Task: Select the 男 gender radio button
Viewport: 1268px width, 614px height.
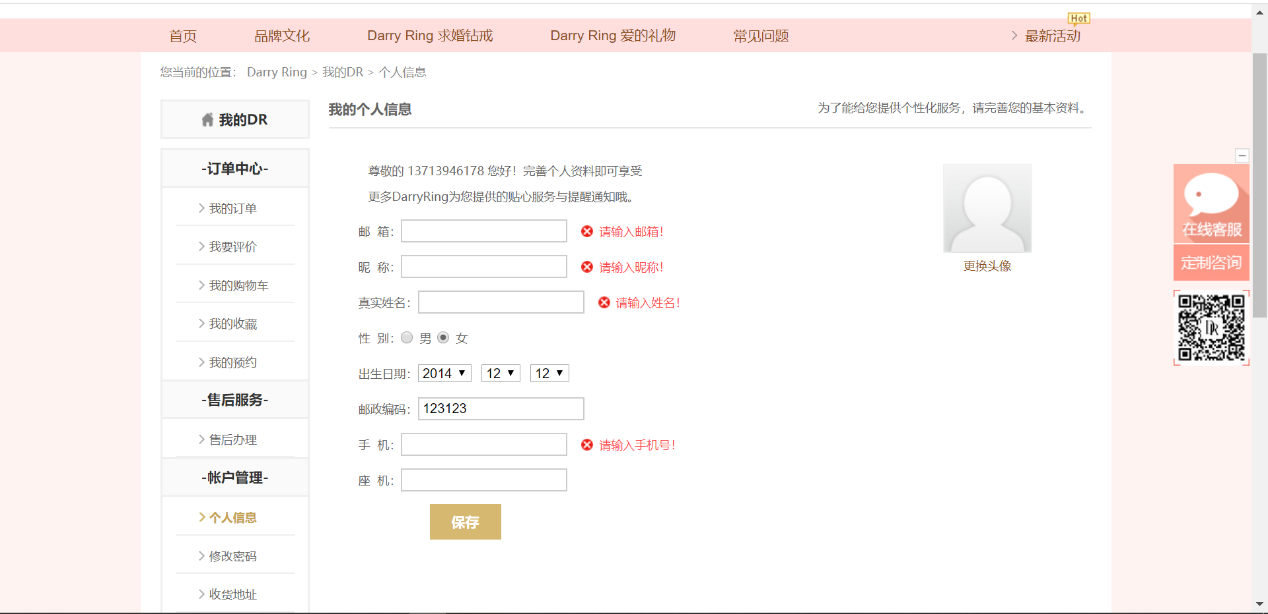Action: (x=407, y=338)
